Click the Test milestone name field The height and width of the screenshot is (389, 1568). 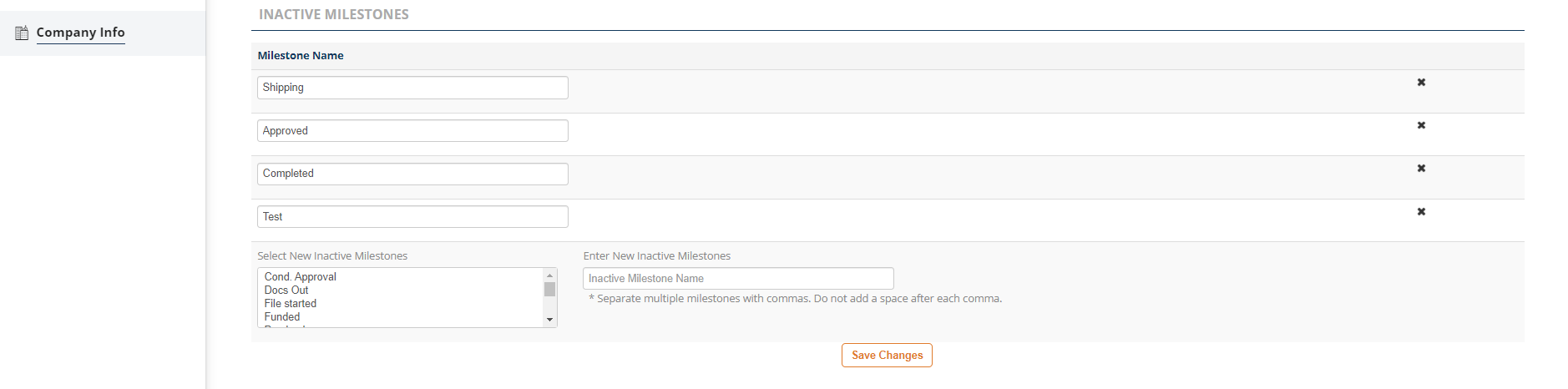(x=412, y=217)
